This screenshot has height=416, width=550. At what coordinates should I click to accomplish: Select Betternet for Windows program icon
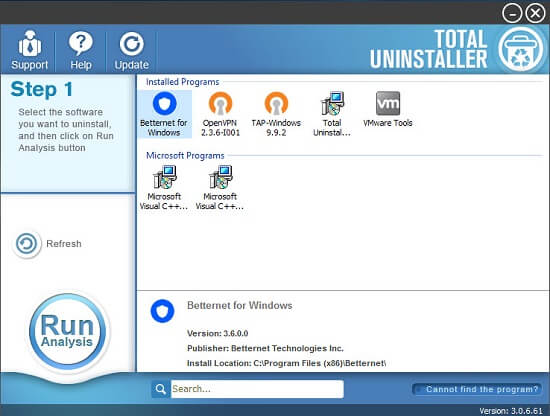(x=164, y=114)
